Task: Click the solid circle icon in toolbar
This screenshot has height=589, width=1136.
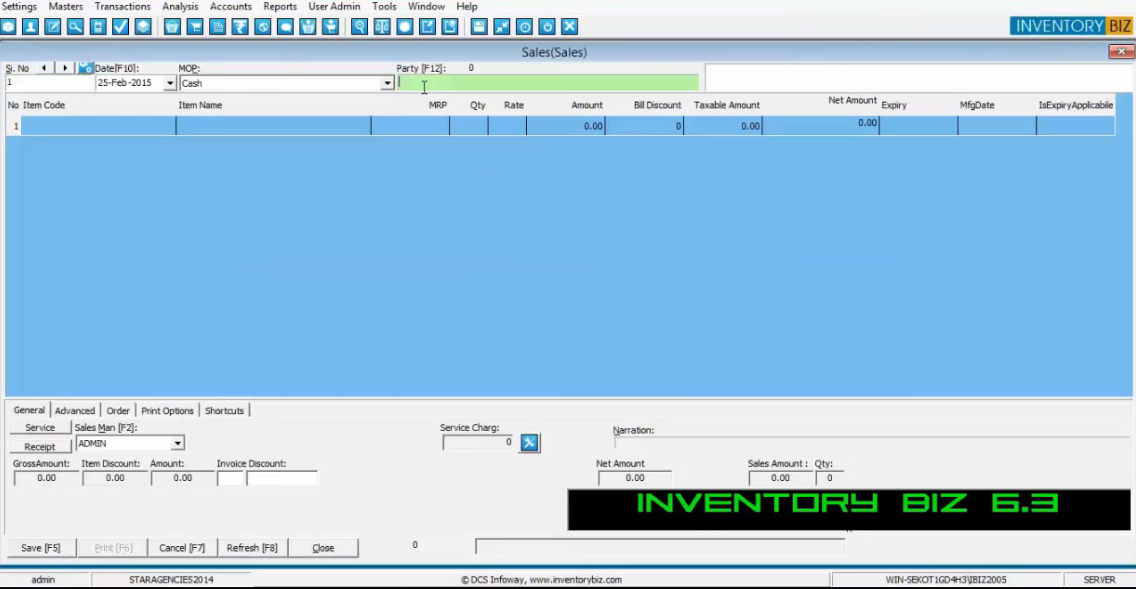Action: 404,27
